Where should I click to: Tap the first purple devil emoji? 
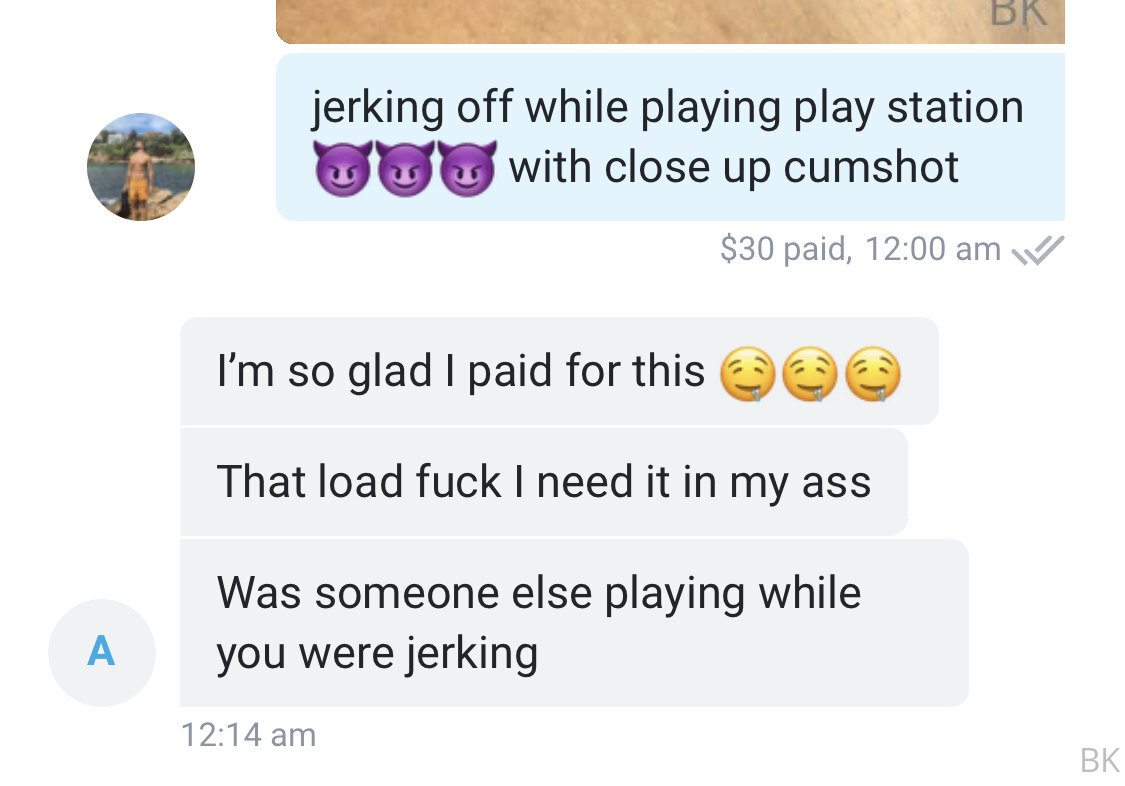click(x=343, y=169)
